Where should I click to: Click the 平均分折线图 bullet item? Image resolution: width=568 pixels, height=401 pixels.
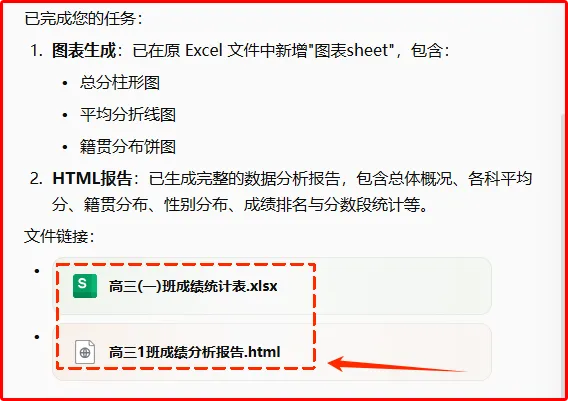128,115
